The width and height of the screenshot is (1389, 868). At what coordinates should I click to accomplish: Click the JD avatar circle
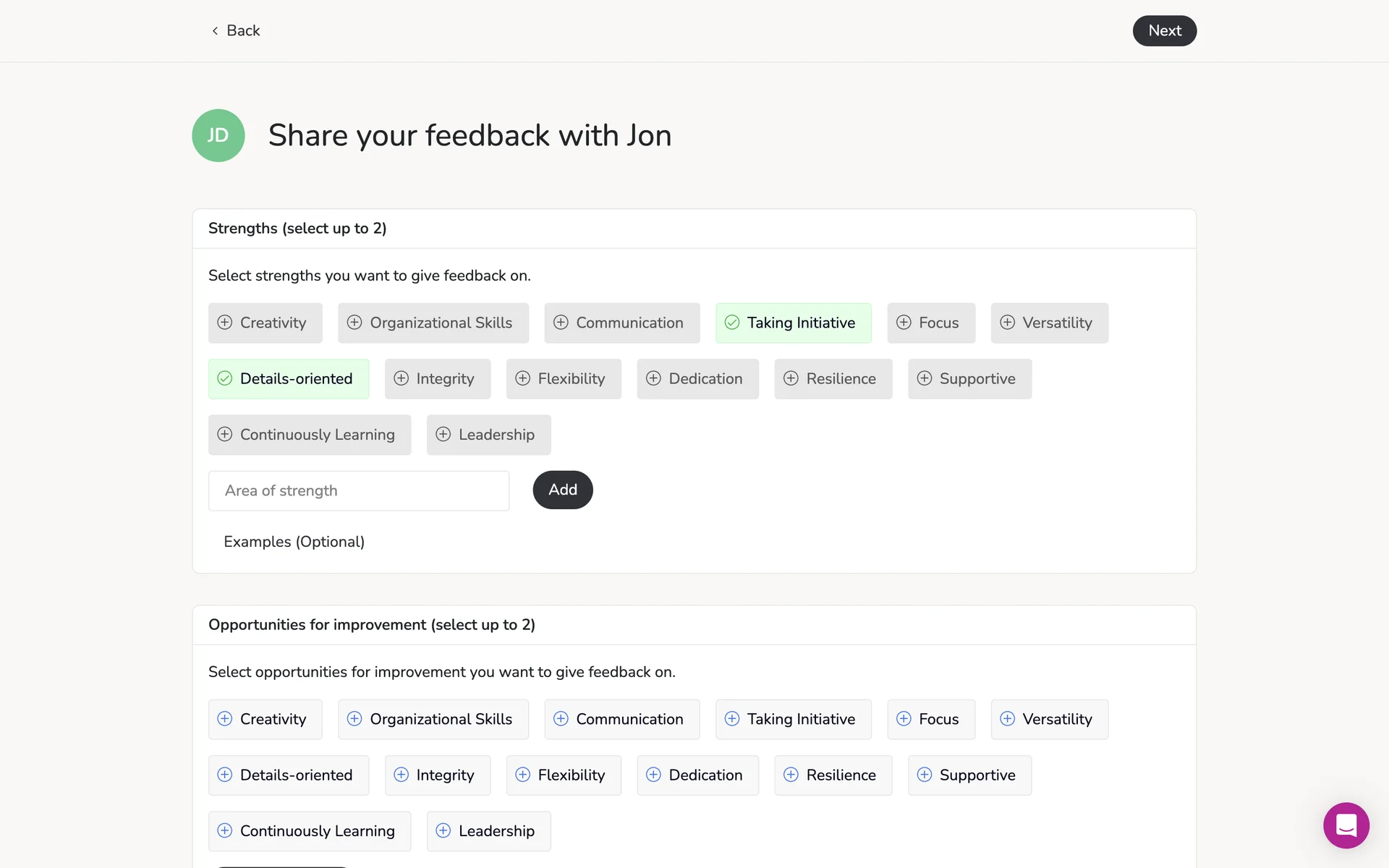(218, 135)
